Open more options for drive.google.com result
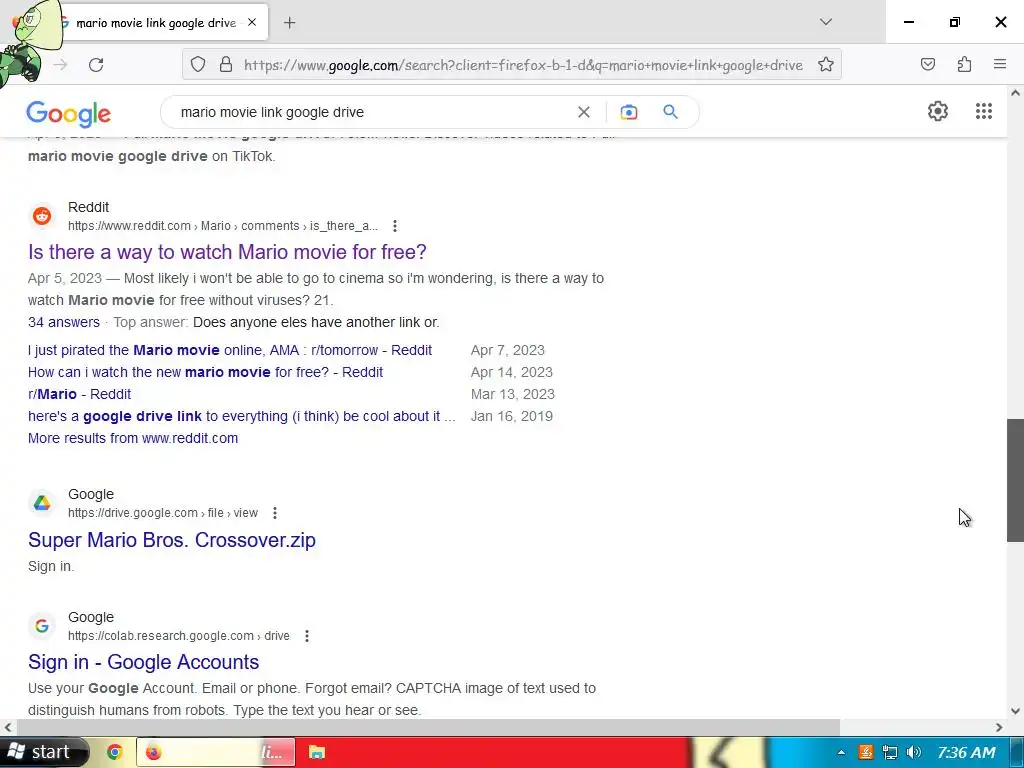 tap(275, 513)
